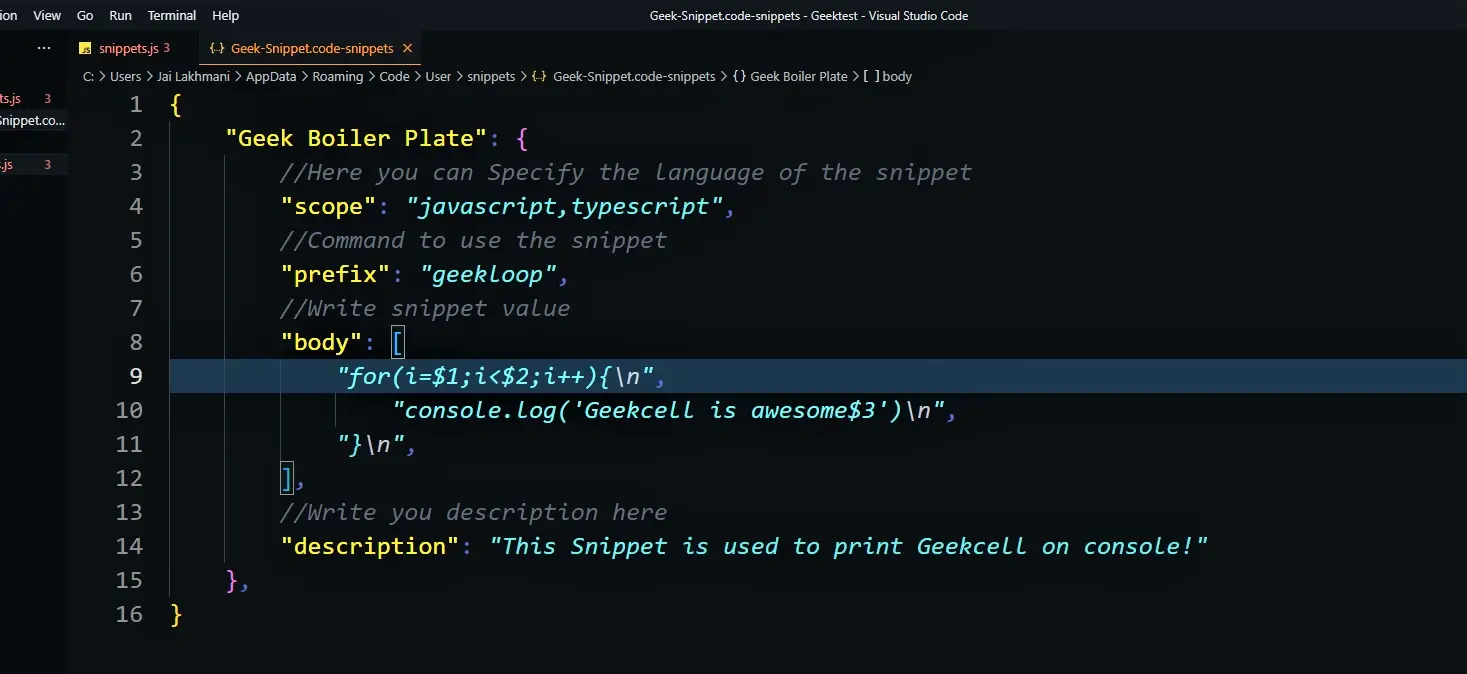The width and height of the screenshot is (1467, 674).
Task: Click the comment about snippet language on line 3
Action: click(x=626, y=172)
